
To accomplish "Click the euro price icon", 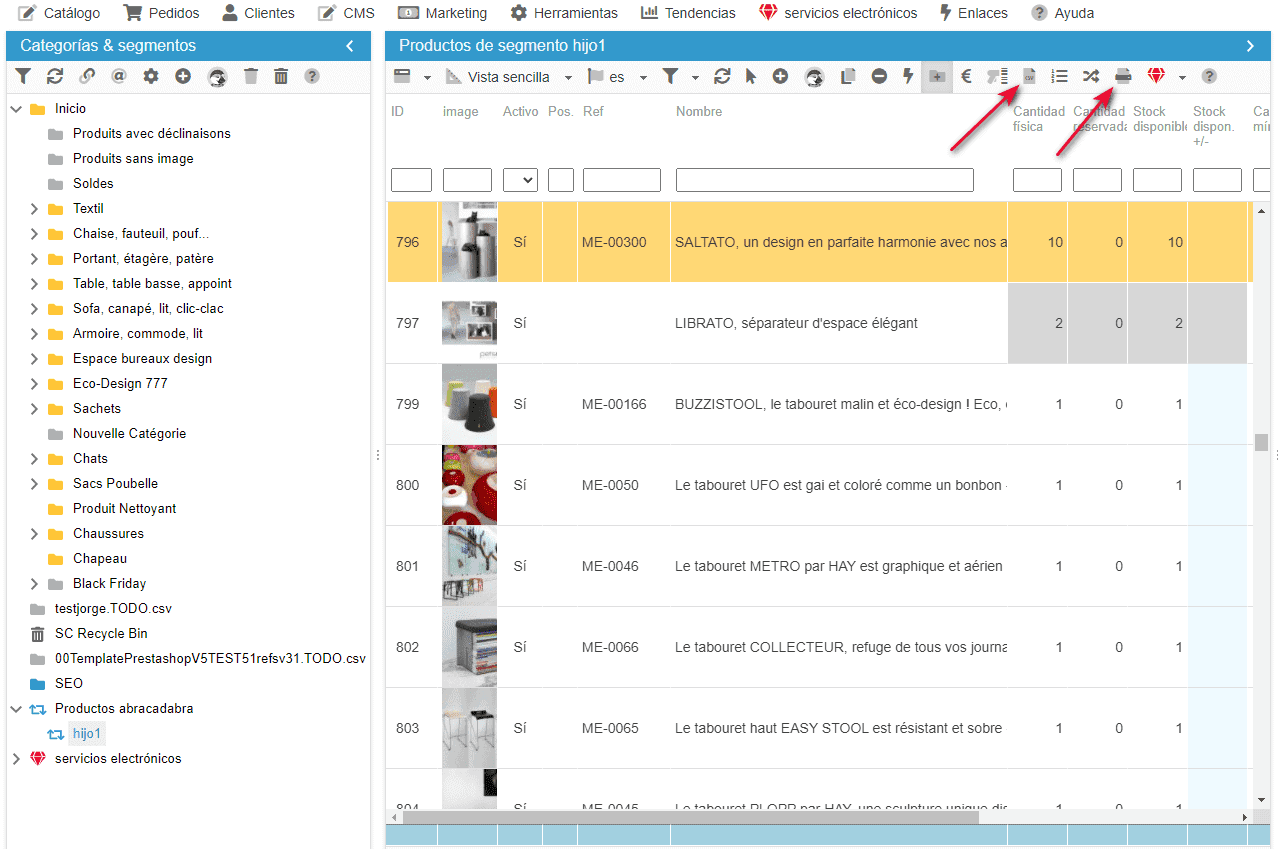I will point(966,77).
